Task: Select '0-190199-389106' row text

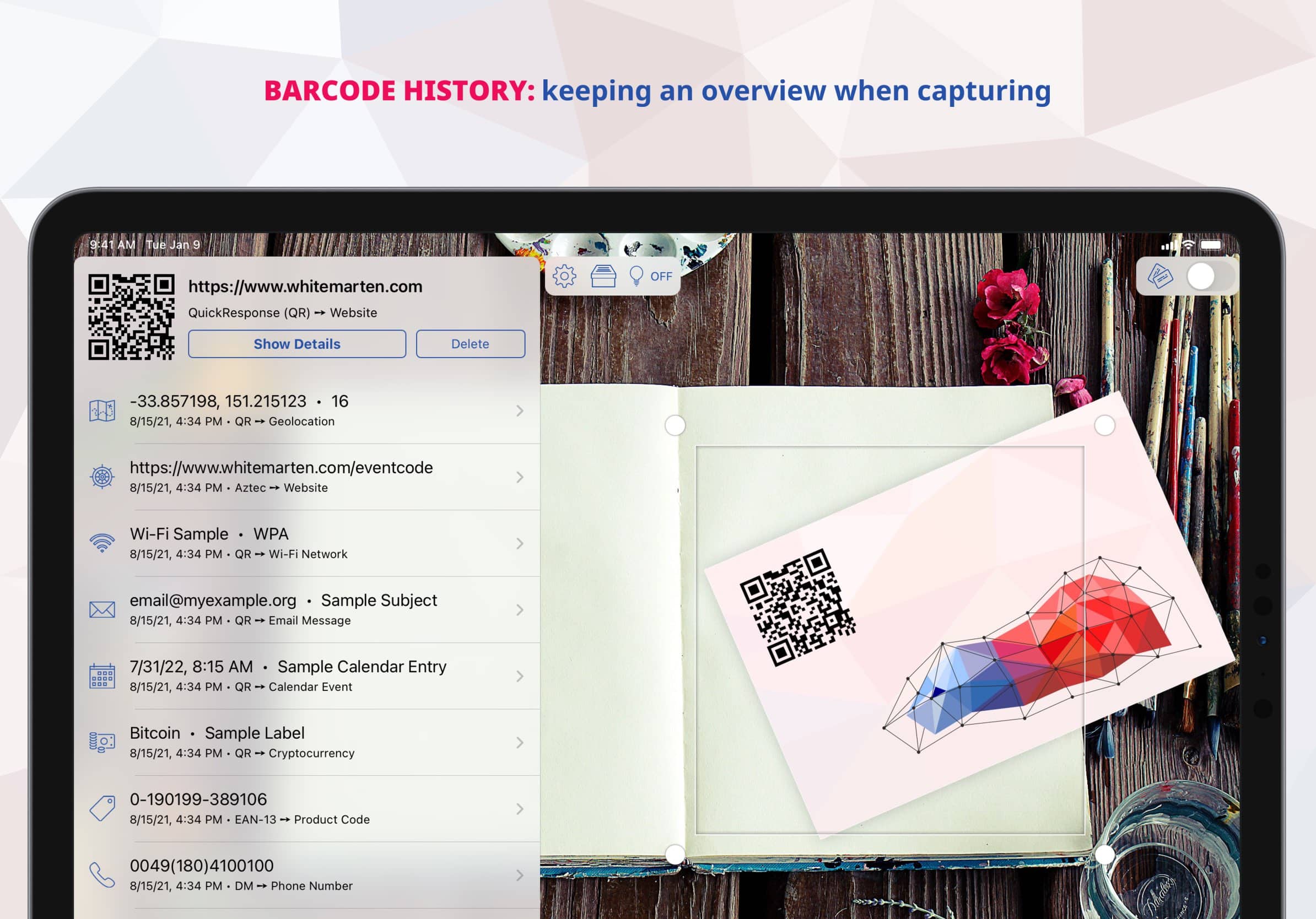Action: tap(198, 799)
